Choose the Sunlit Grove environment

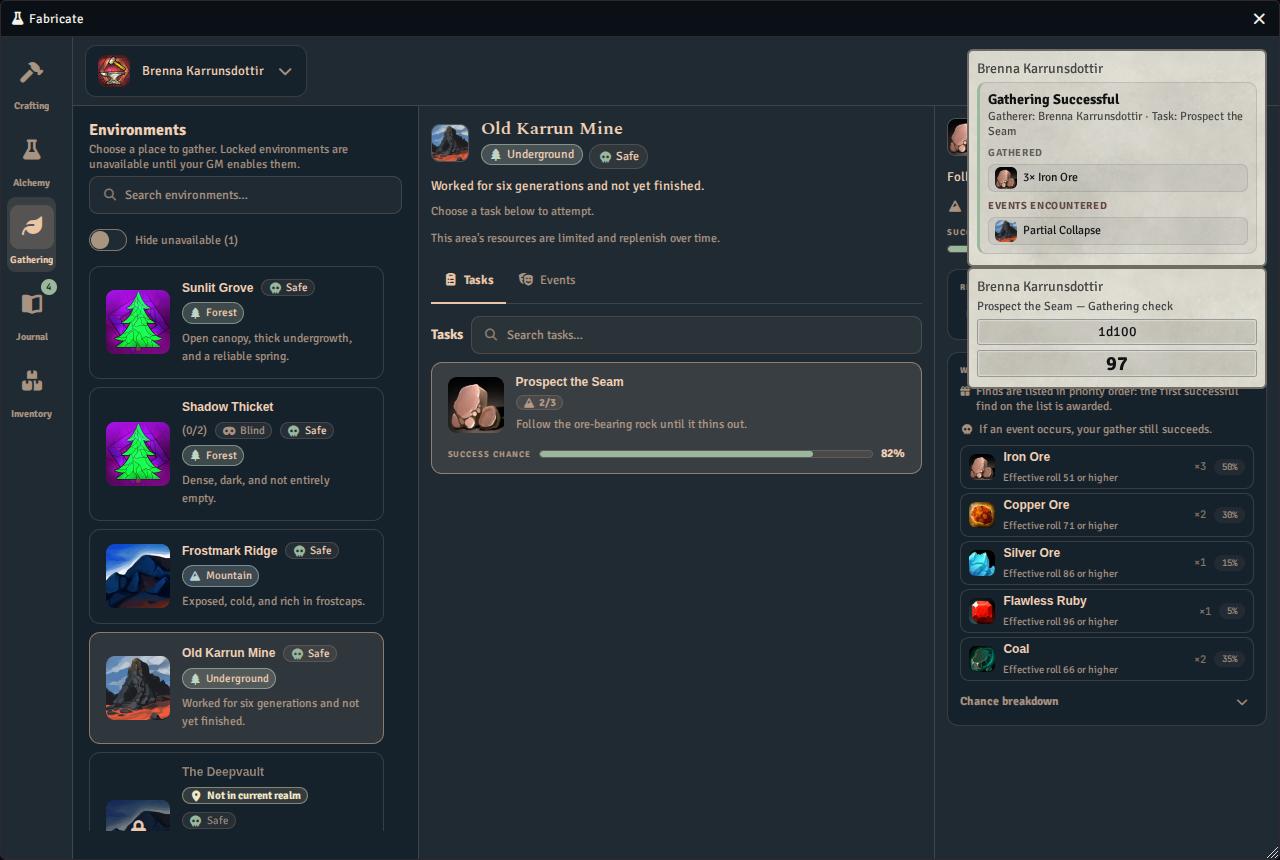click(236, 322)
